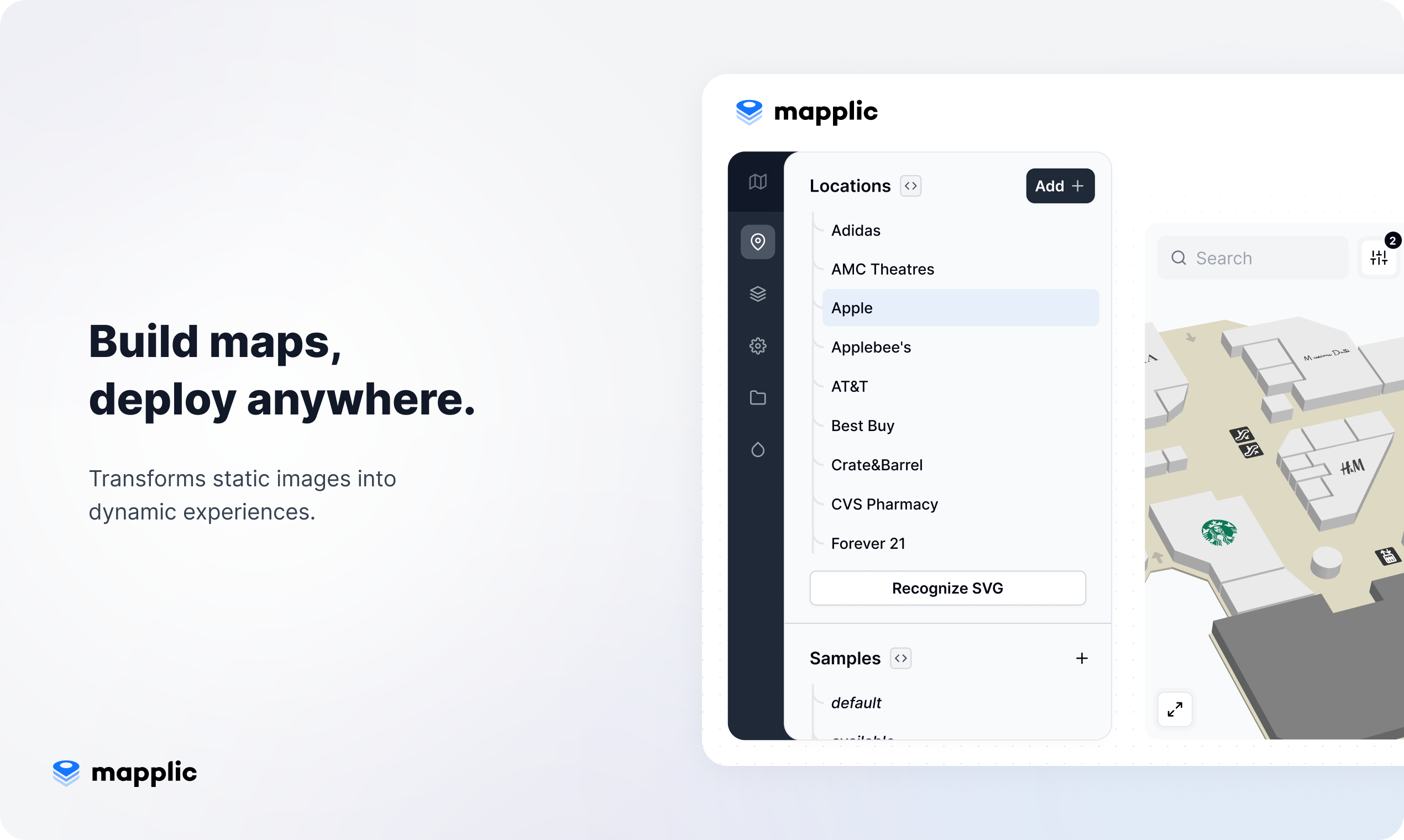Image resolution: width=1404 pixels, height=840 pixels.
Task: Click the folder icon in sidebar
Action: 757,397
